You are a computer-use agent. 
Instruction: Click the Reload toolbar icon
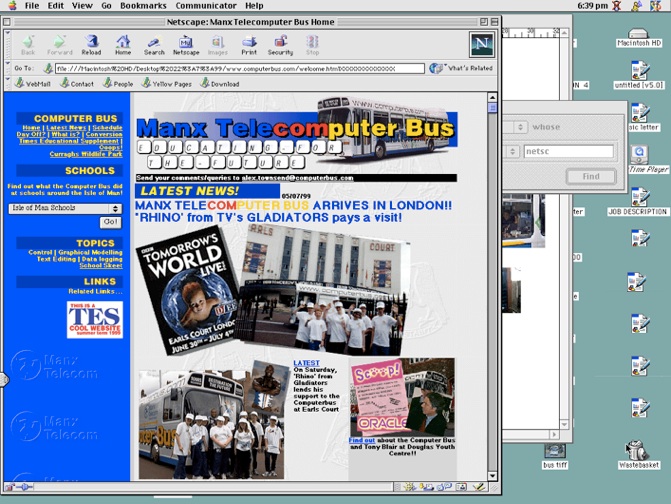91,44
